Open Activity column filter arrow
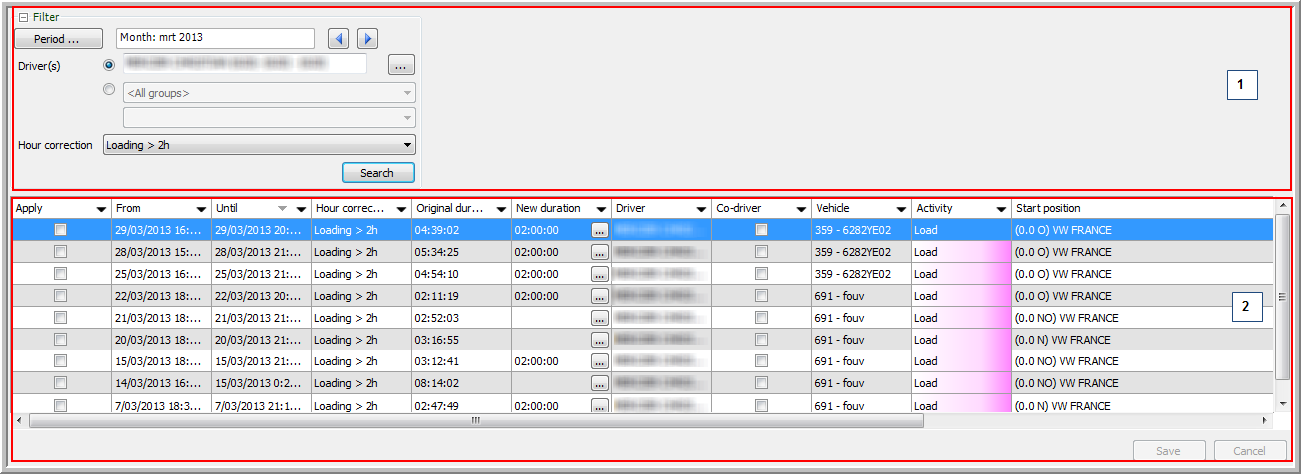 1001,209
